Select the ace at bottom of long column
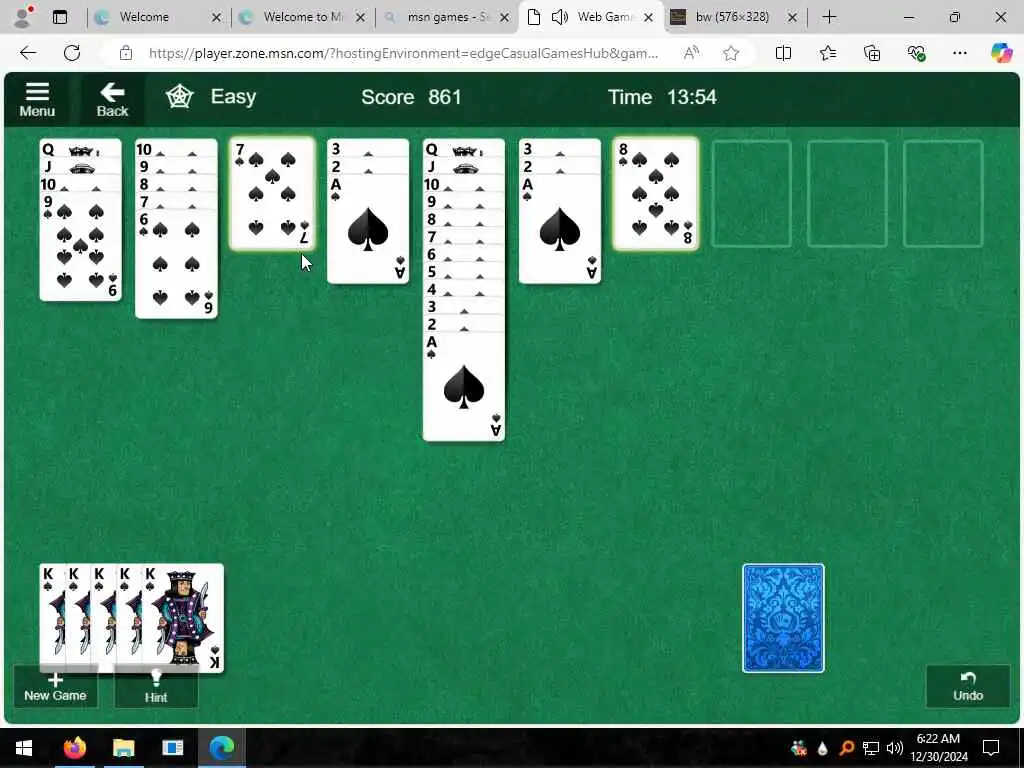 click(464, 387)
